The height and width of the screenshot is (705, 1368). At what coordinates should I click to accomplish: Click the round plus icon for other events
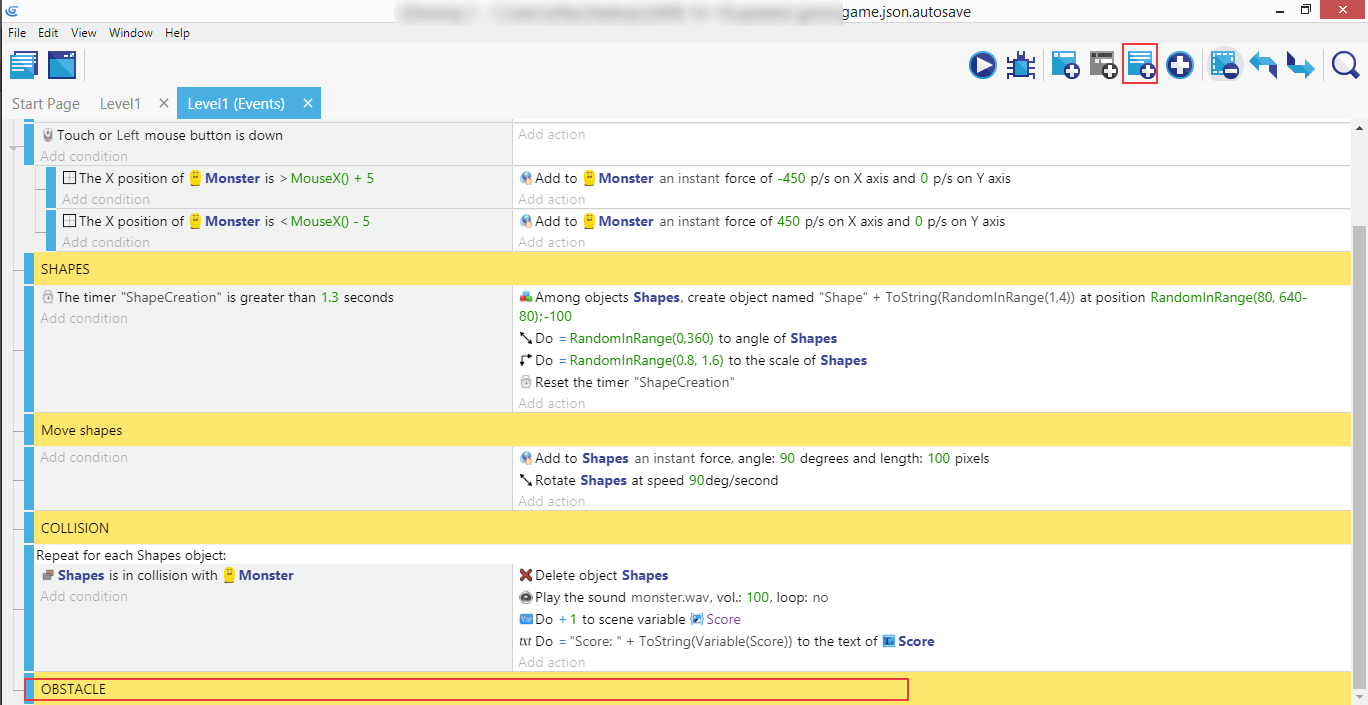click(x=1179, y=66)
